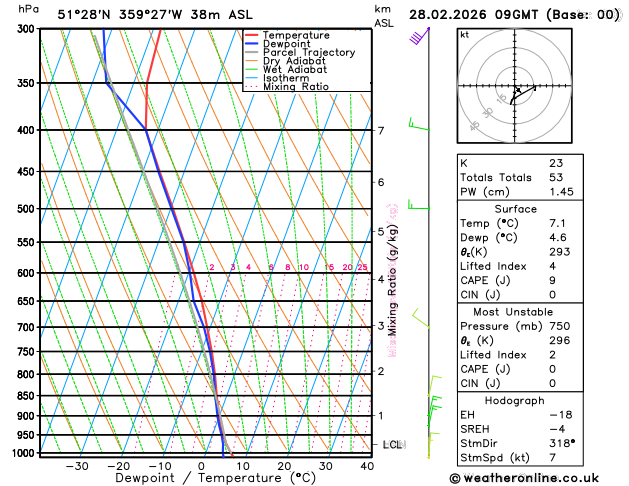Screen dimensions: 629x486
Task: Click the 'PW (cm)' value 1.45
Action: pos(562,192)
